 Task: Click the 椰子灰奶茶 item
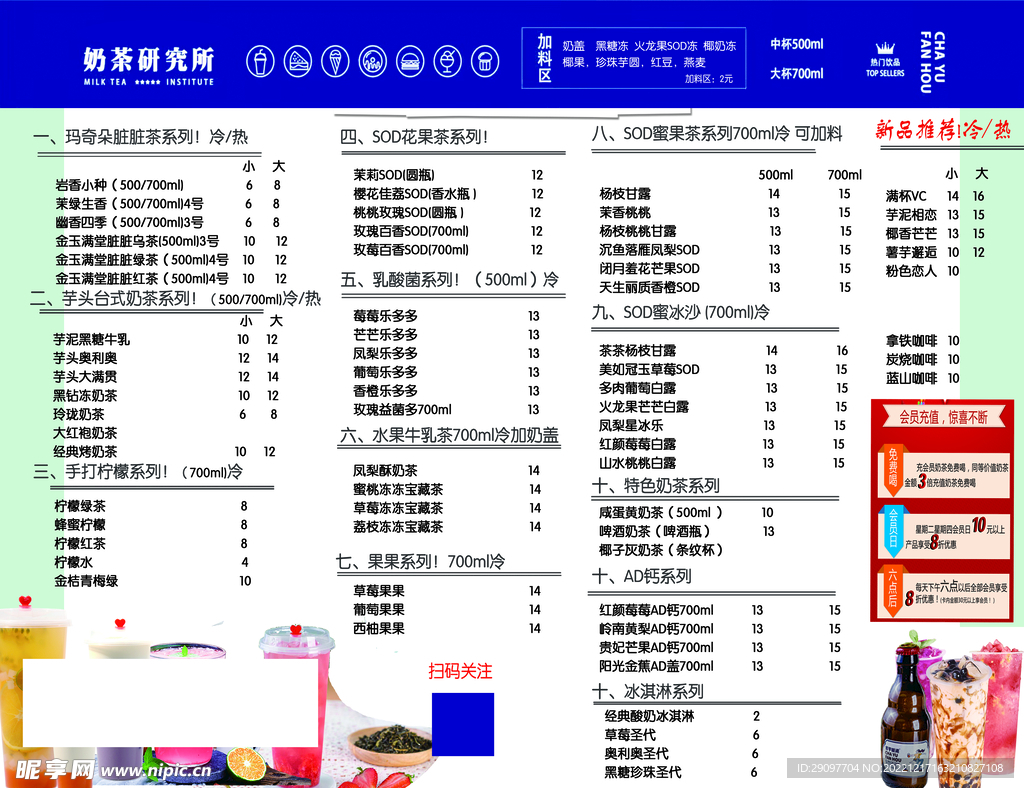pos(661,550)
